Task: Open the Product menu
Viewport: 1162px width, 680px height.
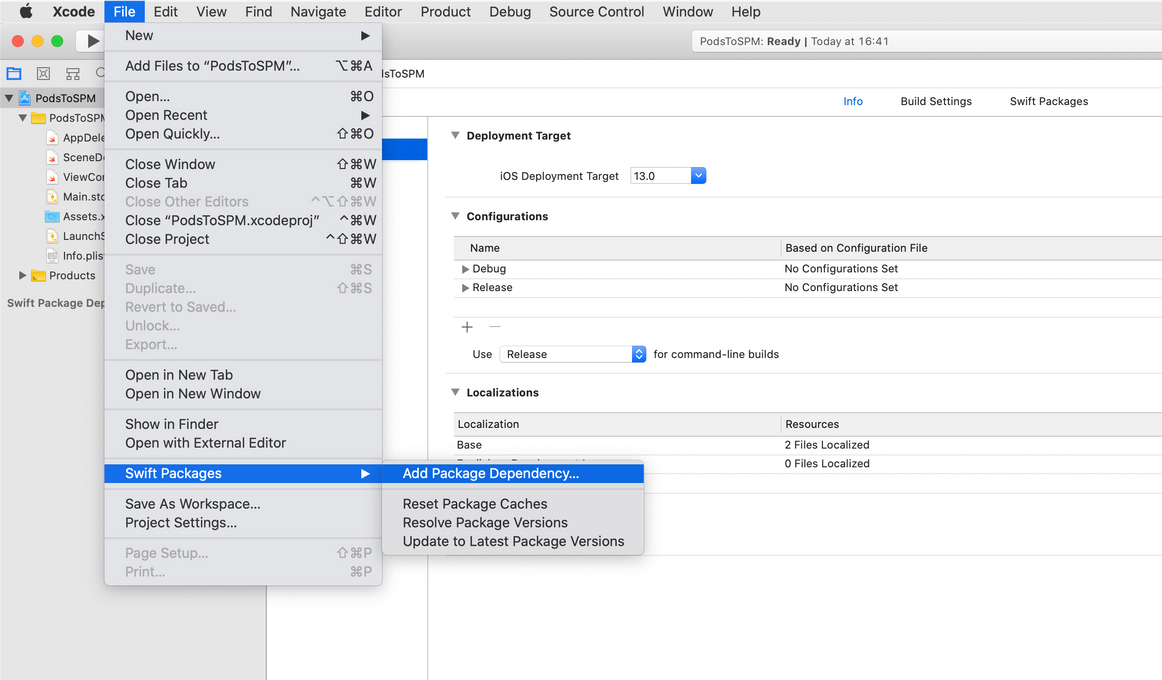Action: coord(445,11)
